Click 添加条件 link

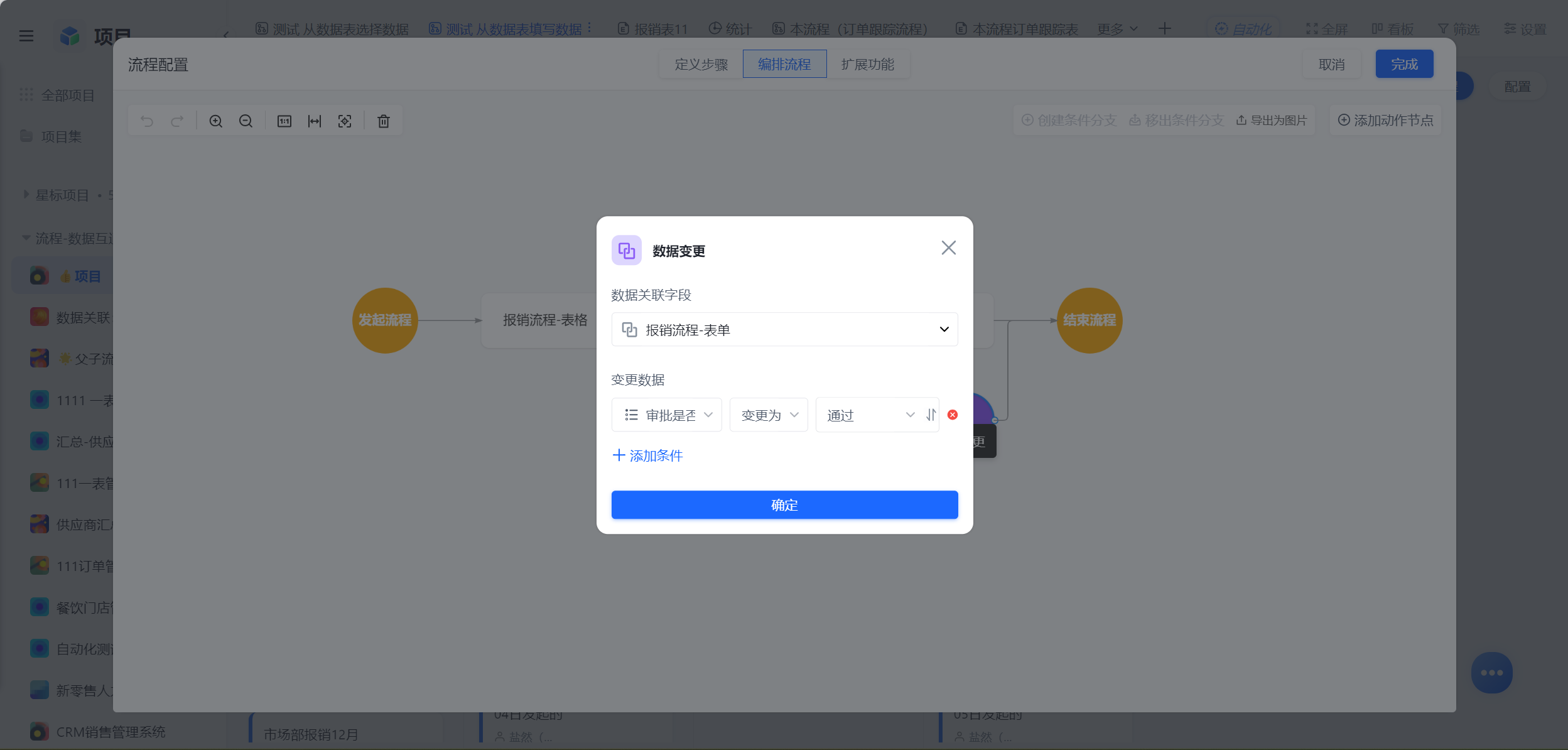(647, 455)
